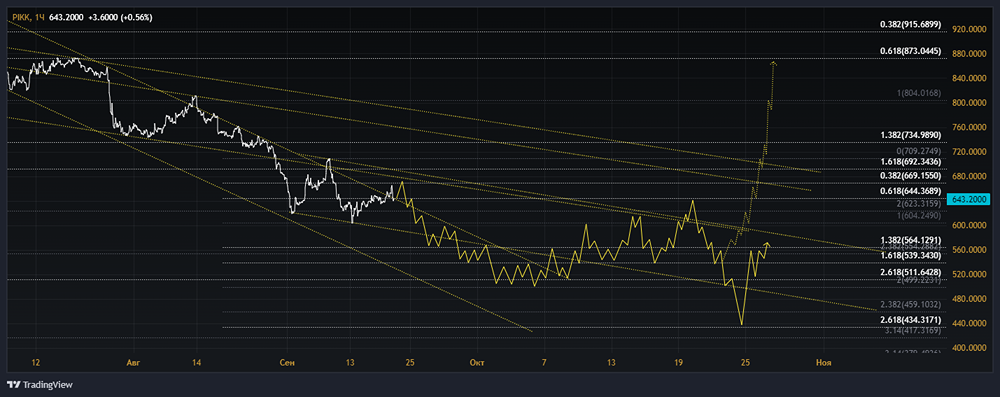Select the Окт month label on time axis
This screenshot has height=397, width=1000.
click(476, 363)
